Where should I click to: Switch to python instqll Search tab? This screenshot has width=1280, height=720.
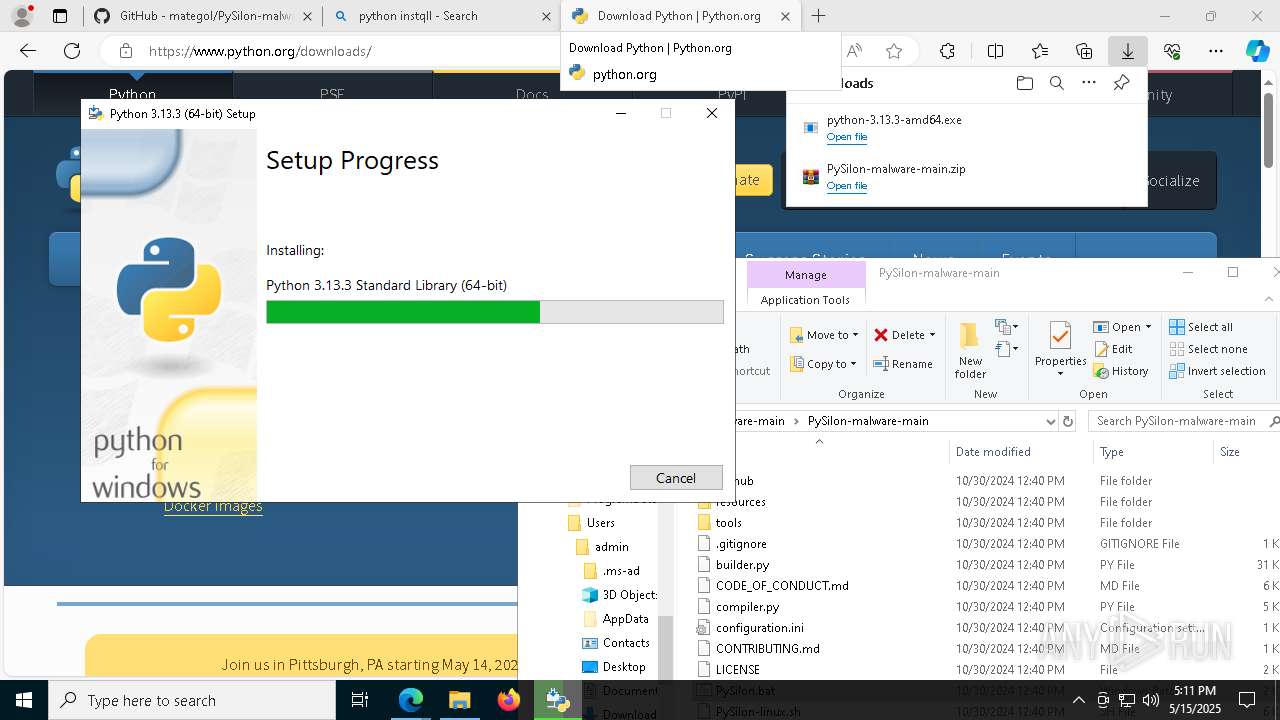pos(442,16)
